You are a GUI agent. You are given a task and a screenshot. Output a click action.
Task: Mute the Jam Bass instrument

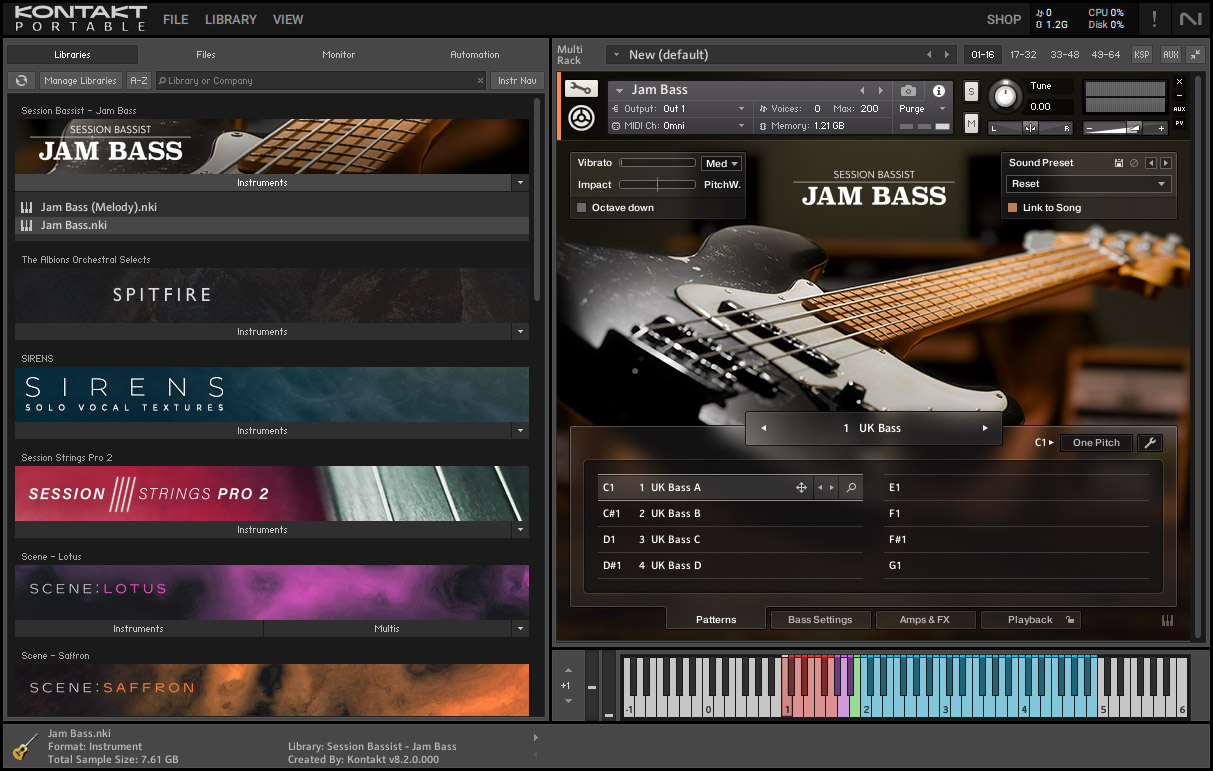click(970, 123)
